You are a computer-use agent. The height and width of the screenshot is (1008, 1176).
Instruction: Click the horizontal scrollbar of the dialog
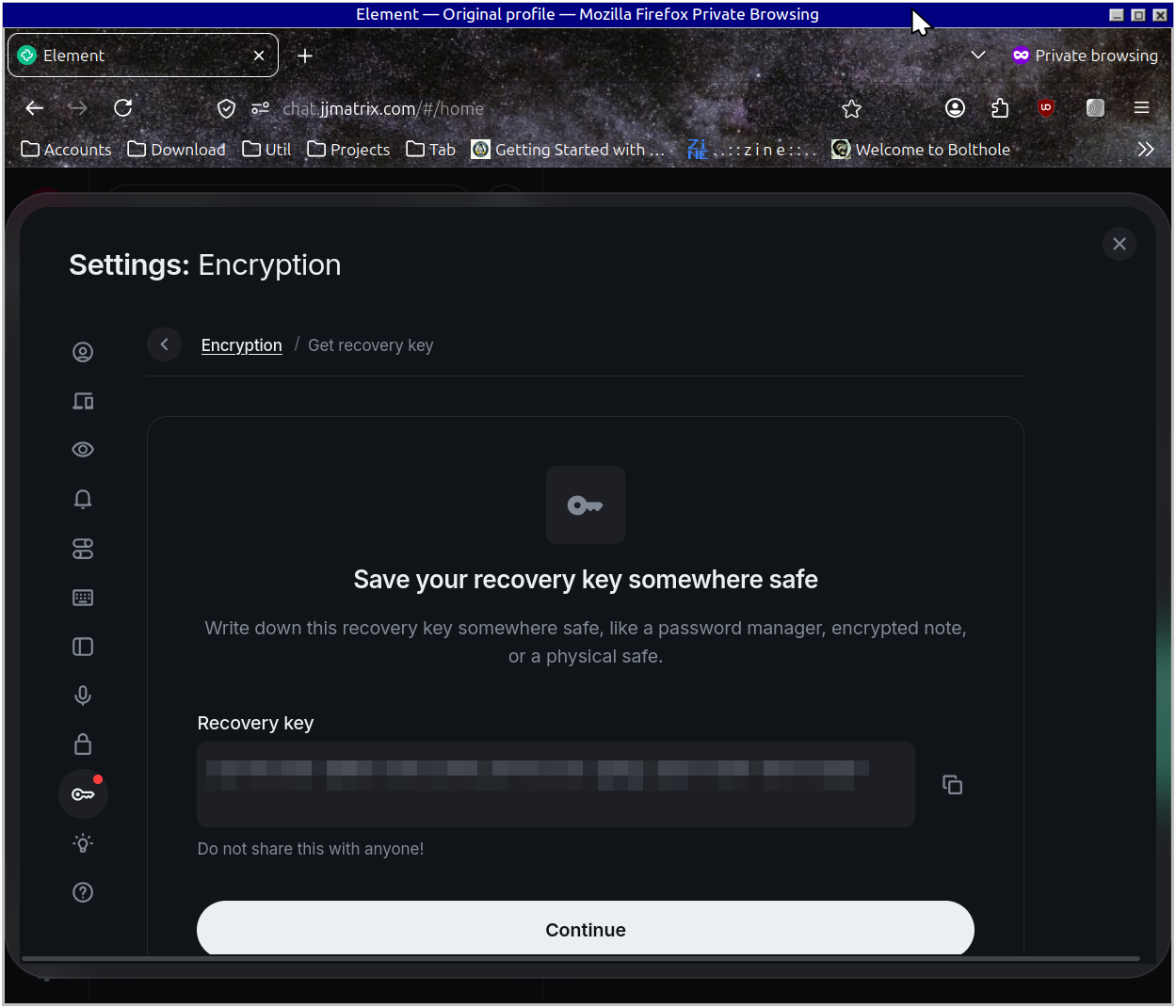580,958
